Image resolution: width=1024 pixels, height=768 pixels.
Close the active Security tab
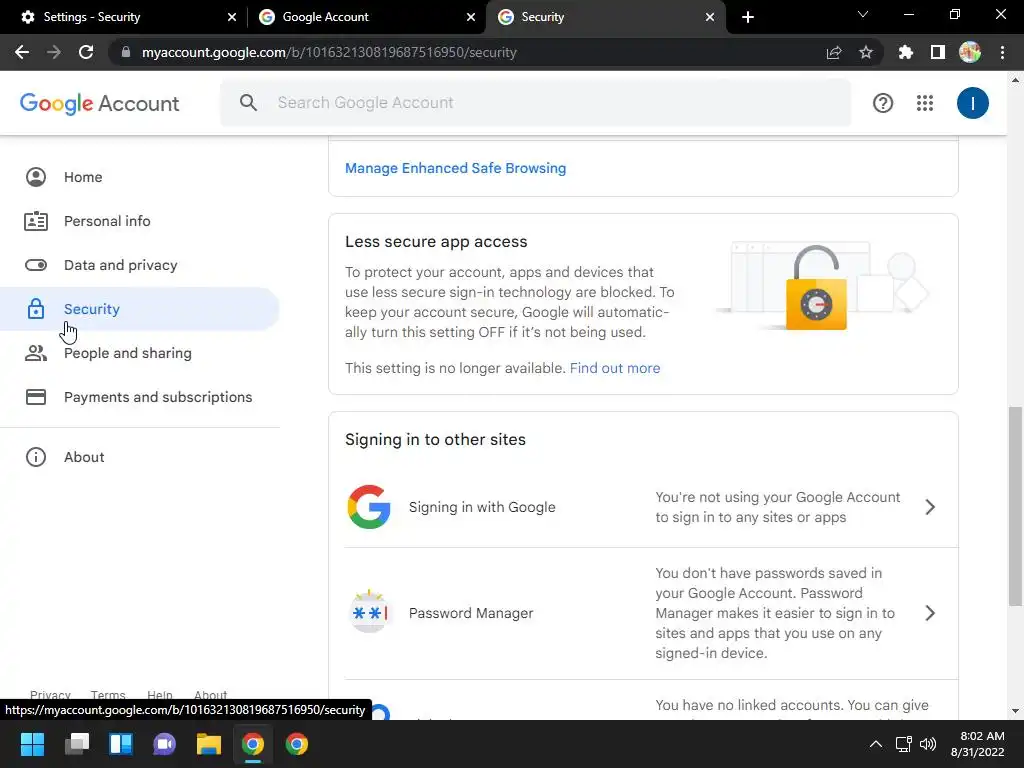point(710,17)
